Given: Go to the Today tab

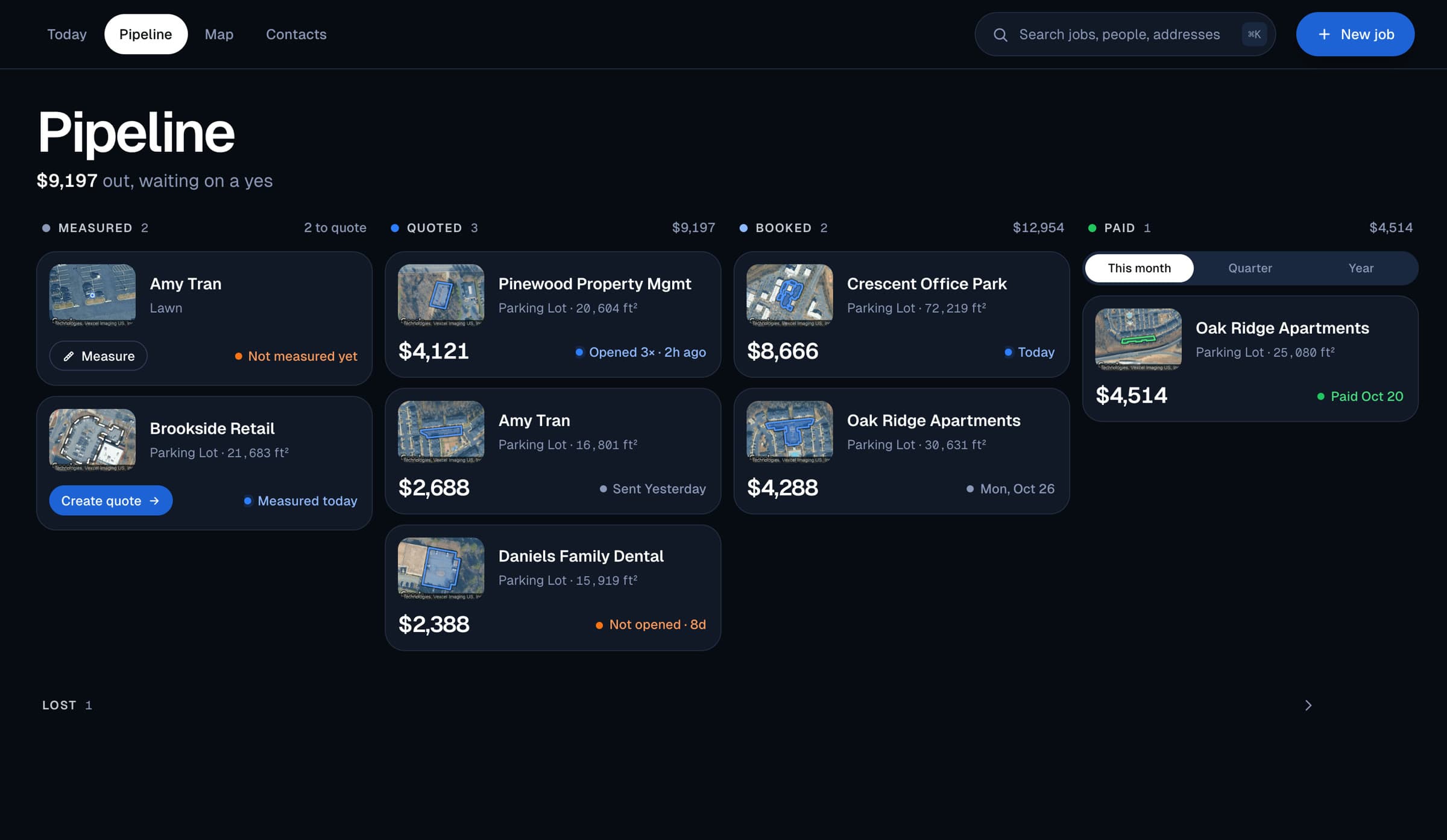Looking at the screenshot, I should [67, 34].
